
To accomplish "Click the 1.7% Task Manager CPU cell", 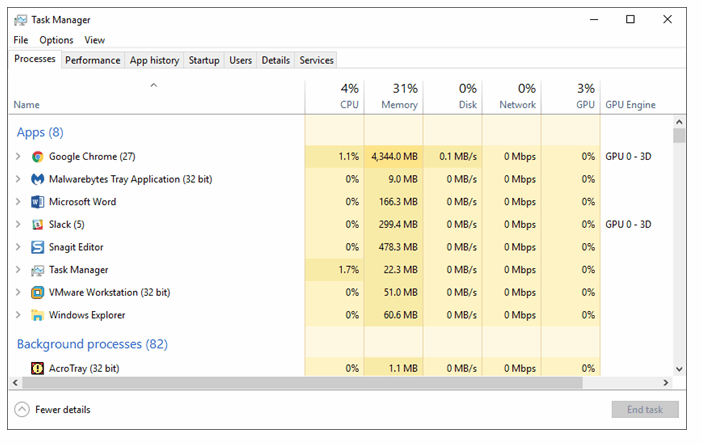I will (334, 270).
